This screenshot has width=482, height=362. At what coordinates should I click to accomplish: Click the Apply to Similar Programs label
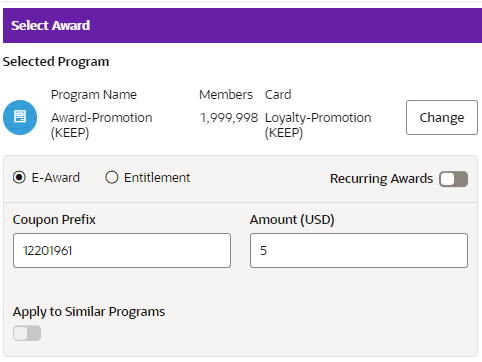(x=89, y=312)
